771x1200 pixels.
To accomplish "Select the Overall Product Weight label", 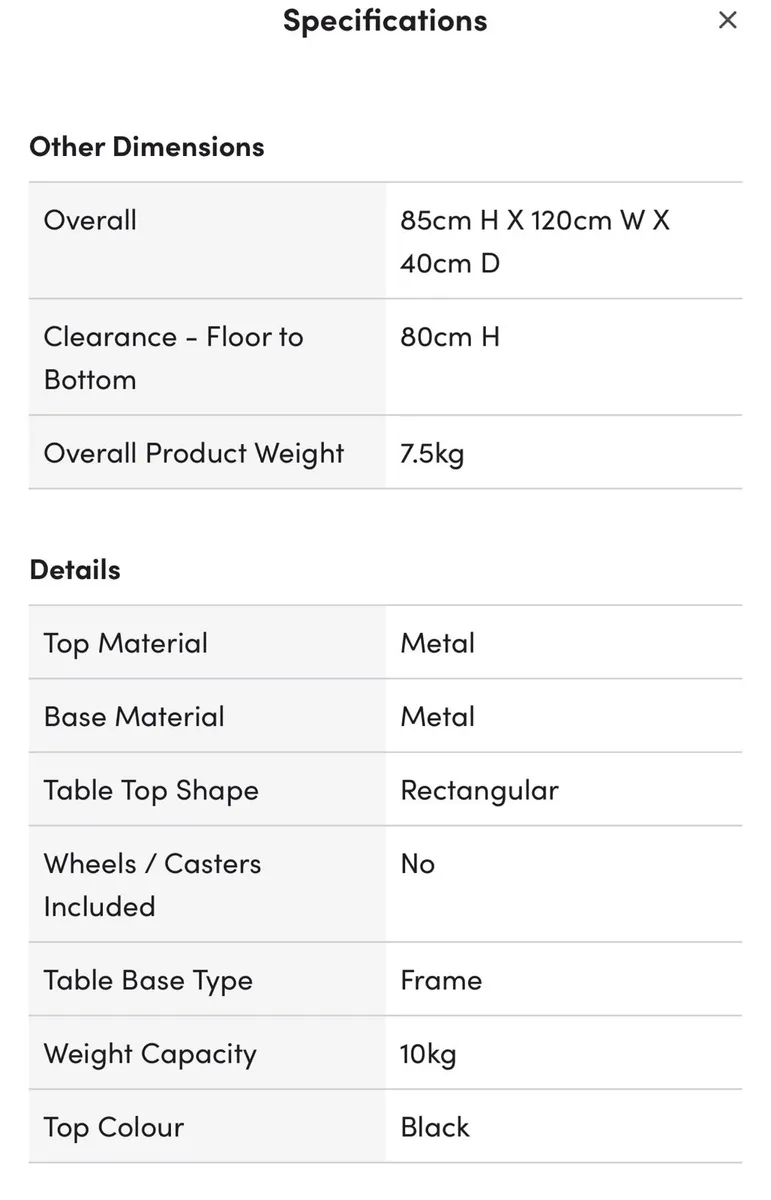I will coord(194,453).
